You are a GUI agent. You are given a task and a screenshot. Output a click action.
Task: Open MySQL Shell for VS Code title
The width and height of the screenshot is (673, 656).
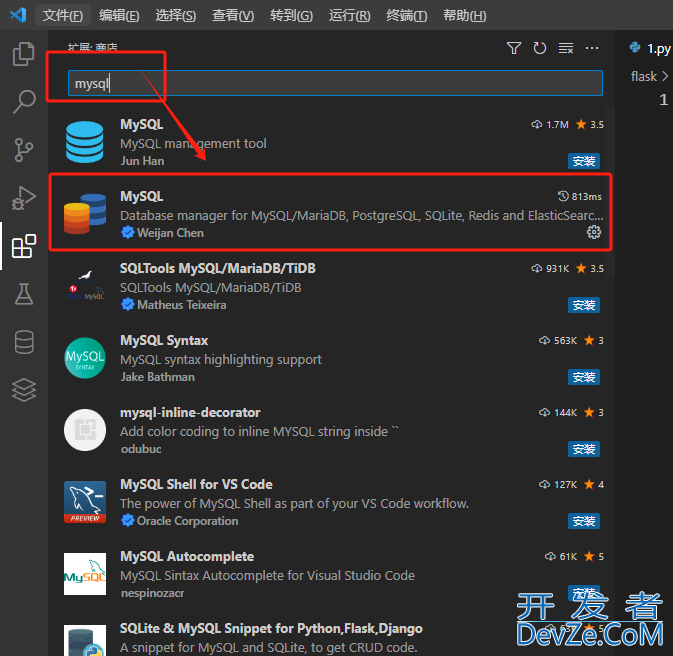[196, 484]
